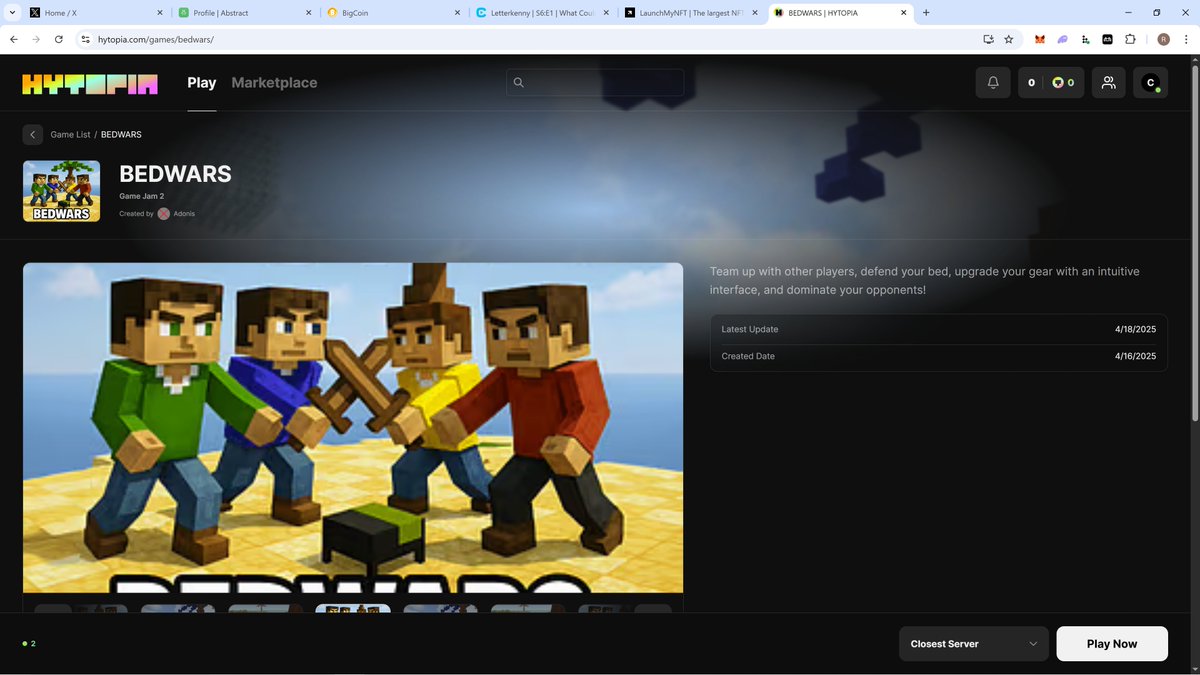
Task: Click the Game List breadcrumb link
Action: 70,134
